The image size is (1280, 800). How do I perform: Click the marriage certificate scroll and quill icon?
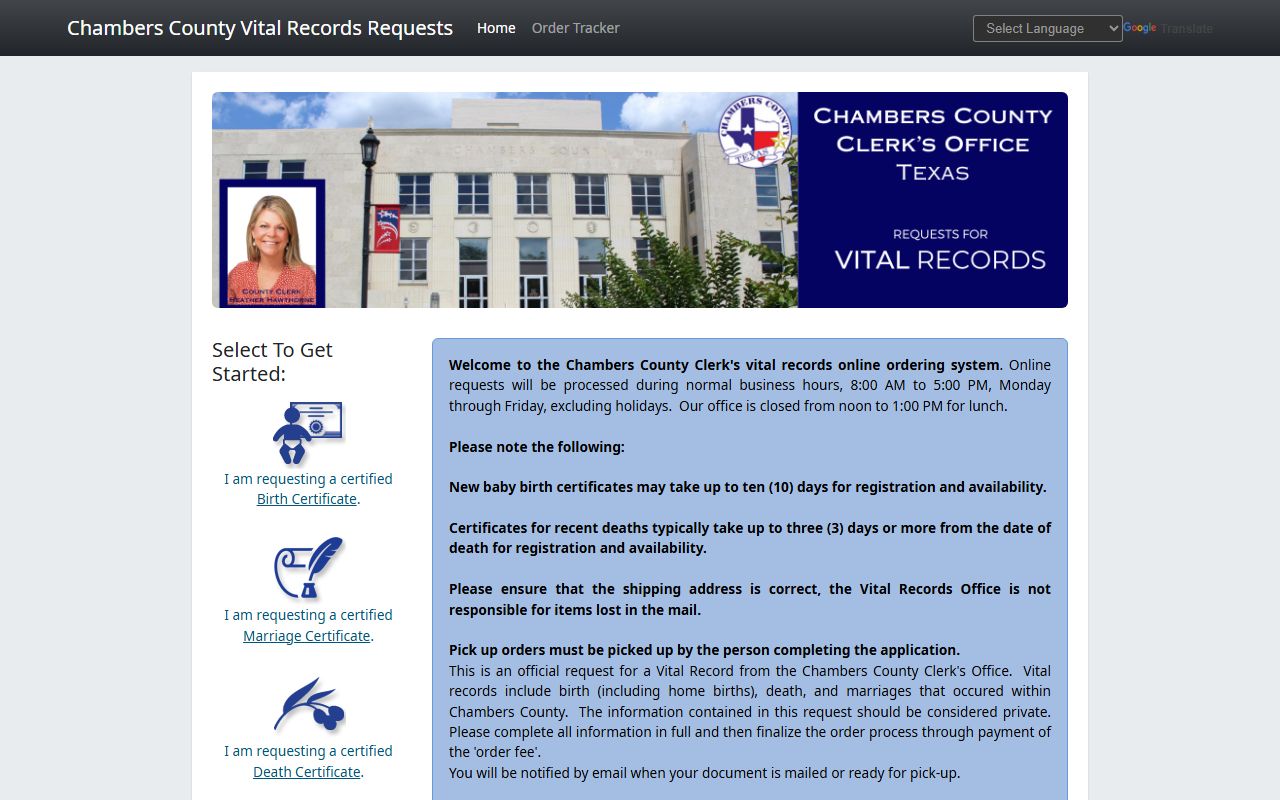309,568
